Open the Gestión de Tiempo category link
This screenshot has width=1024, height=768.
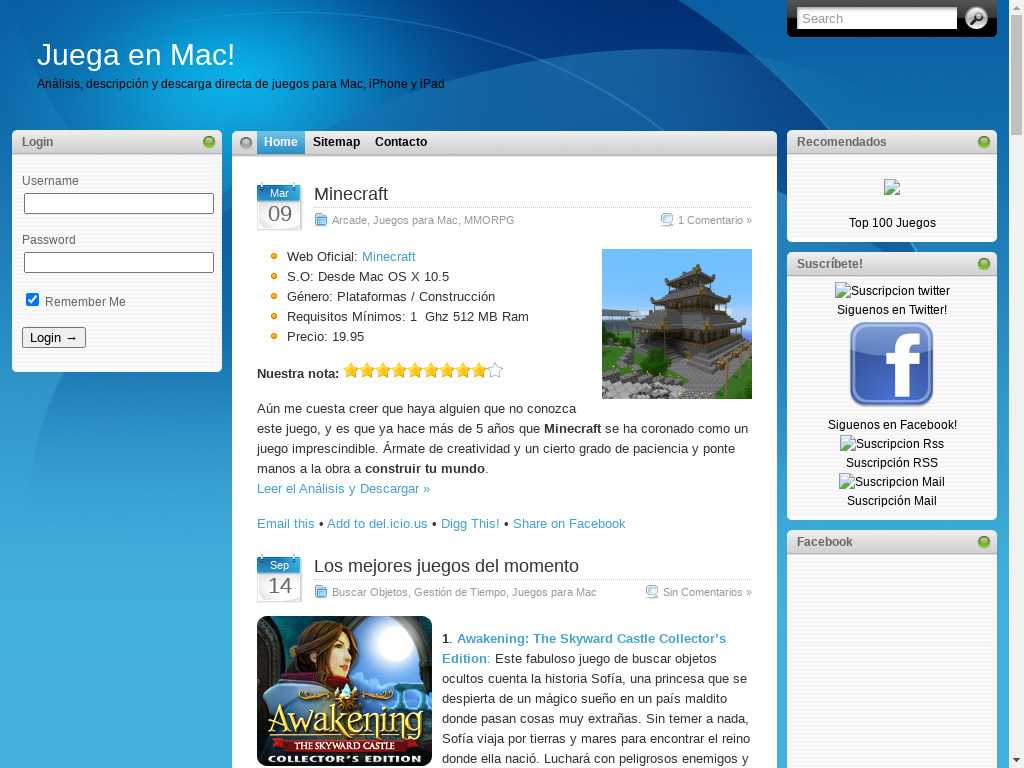(460, 592)
